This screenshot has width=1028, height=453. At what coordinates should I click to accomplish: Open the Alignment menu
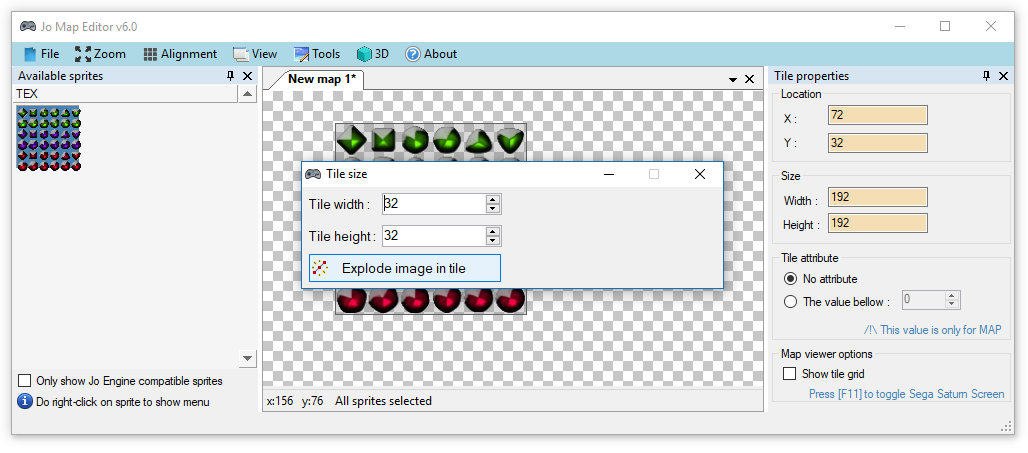click(180, 54)
